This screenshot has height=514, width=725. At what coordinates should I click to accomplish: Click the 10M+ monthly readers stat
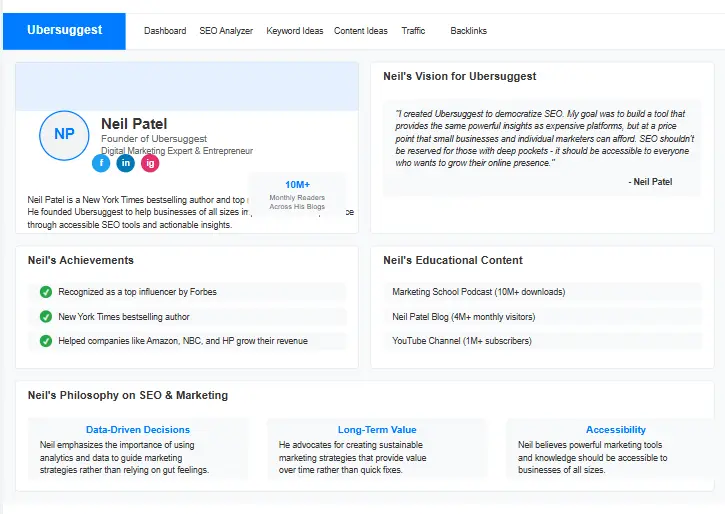click(297, 195)
